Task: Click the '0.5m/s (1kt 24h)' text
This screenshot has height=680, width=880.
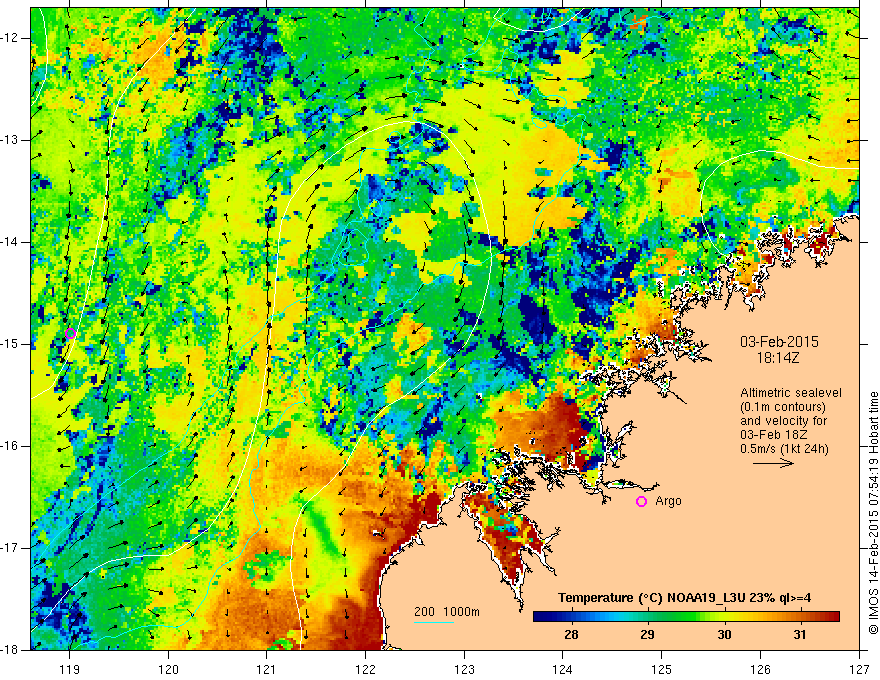Action: pyautogui.click(x=784, y=448)
